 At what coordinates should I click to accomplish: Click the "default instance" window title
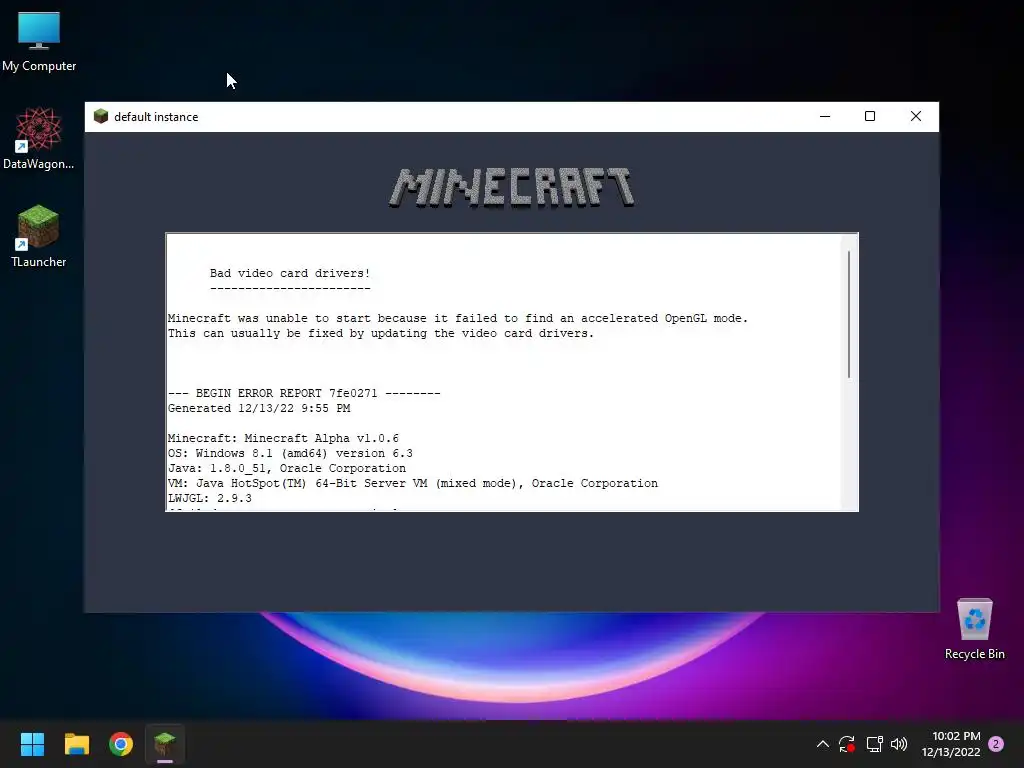[156, 117]
